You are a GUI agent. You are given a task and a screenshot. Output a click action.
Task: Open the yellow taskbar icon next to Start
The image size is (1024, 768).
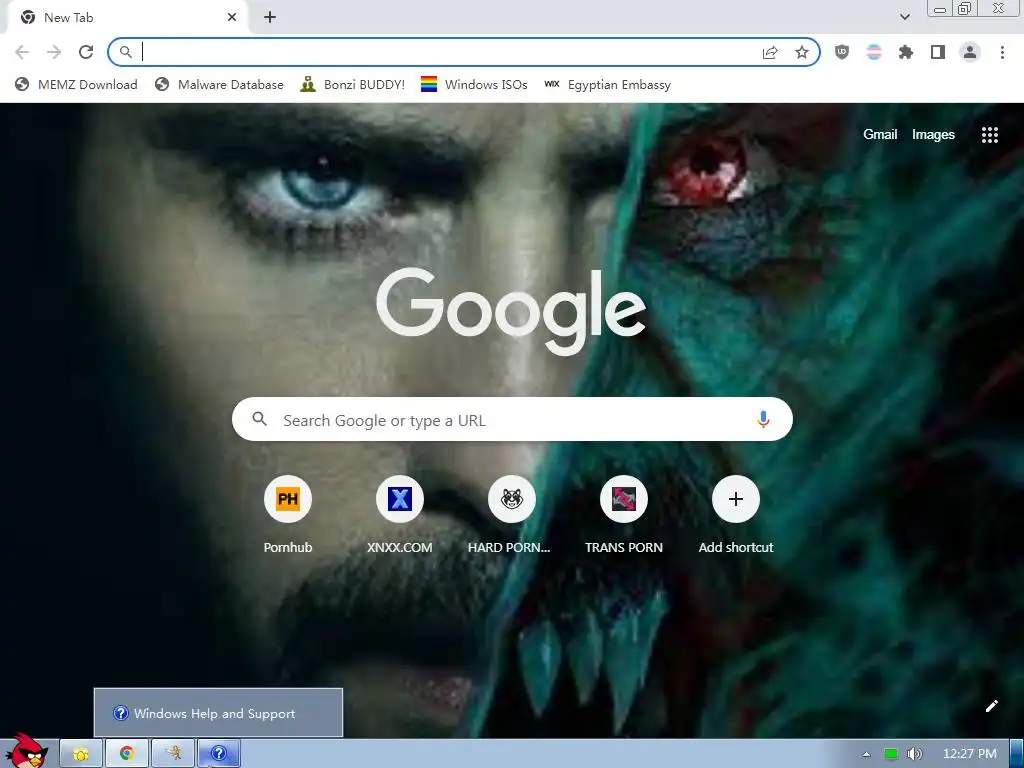[x=81, y=754]
